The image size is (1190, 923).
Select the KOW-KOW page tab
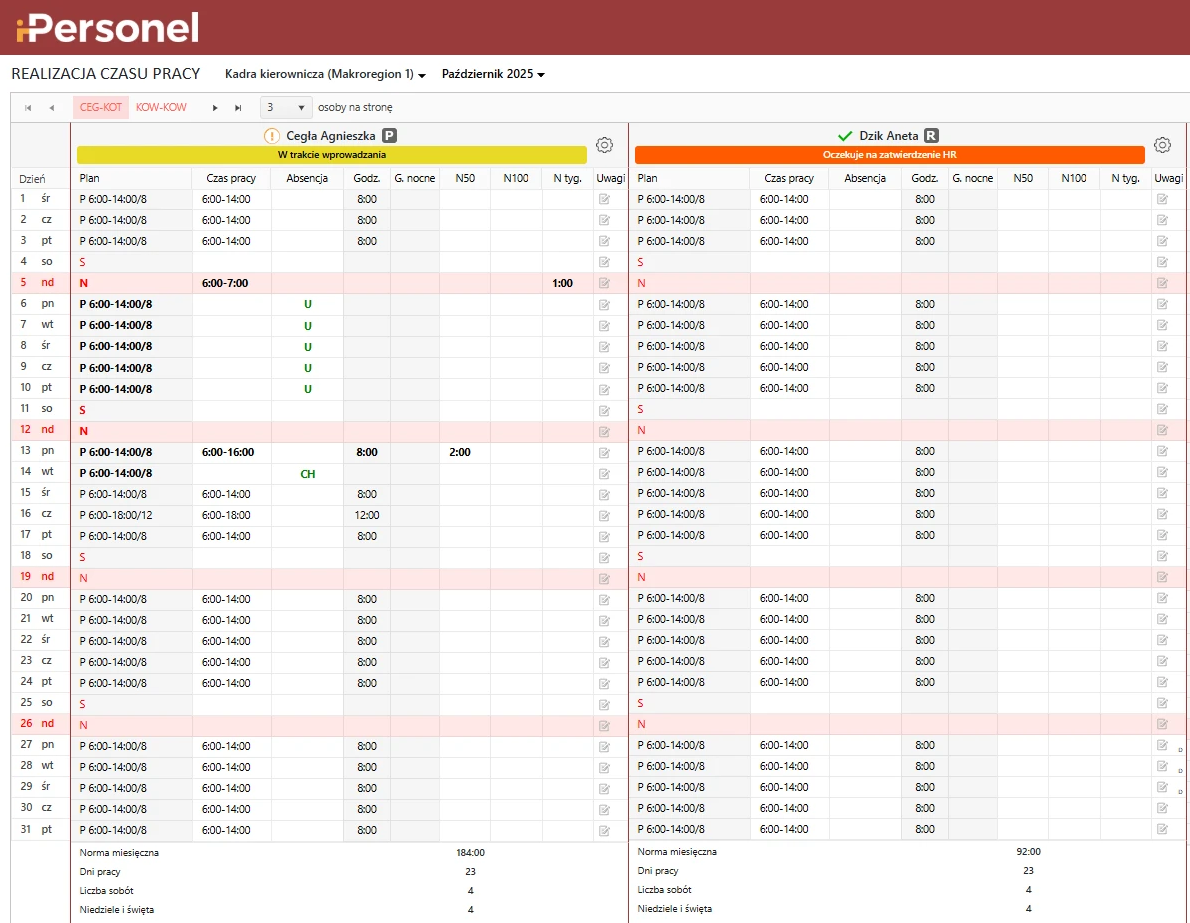tap(161, 108)
